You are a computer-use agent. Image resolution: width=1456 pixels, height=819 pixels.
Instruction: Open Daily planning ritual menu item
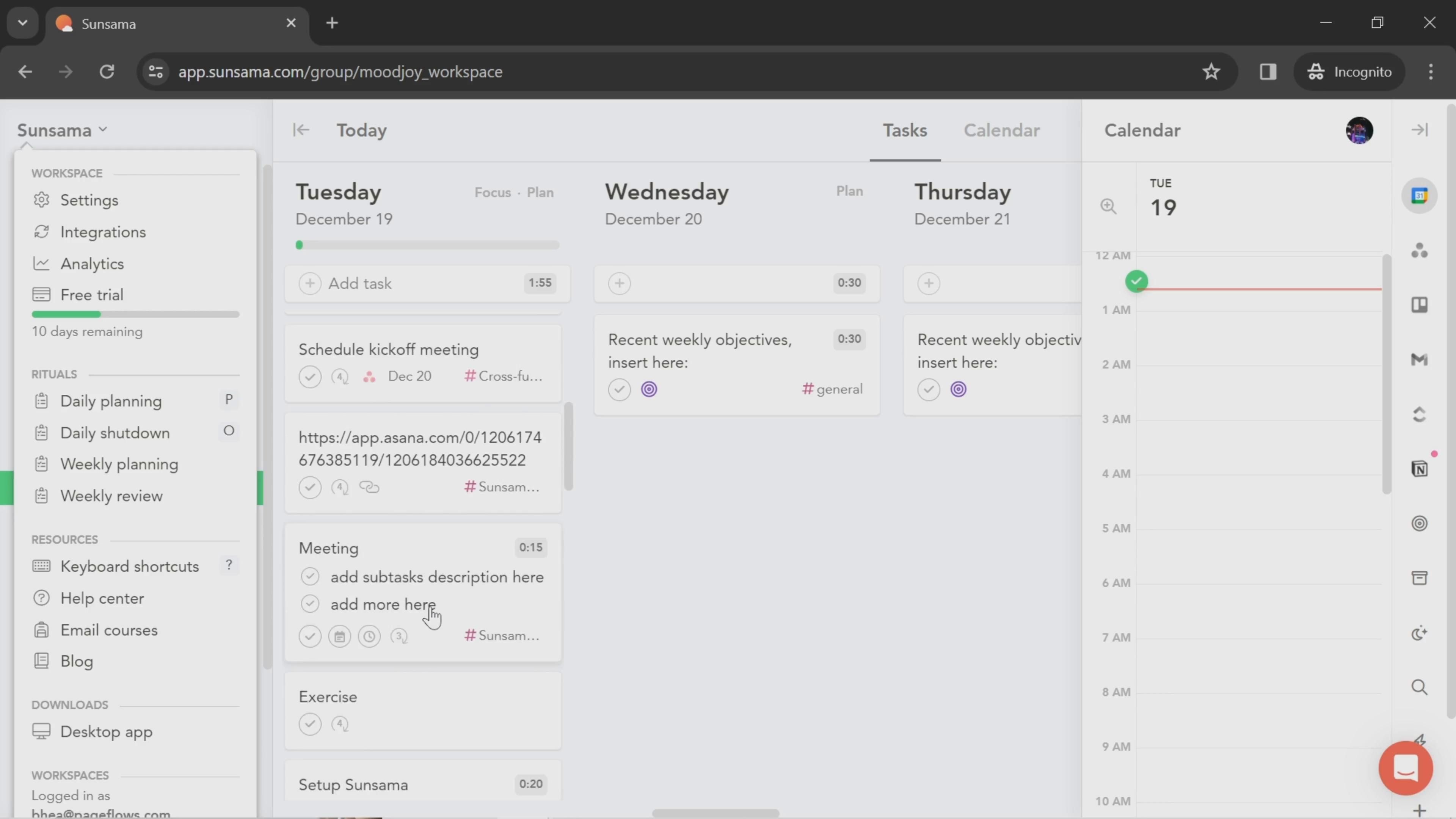111,401
